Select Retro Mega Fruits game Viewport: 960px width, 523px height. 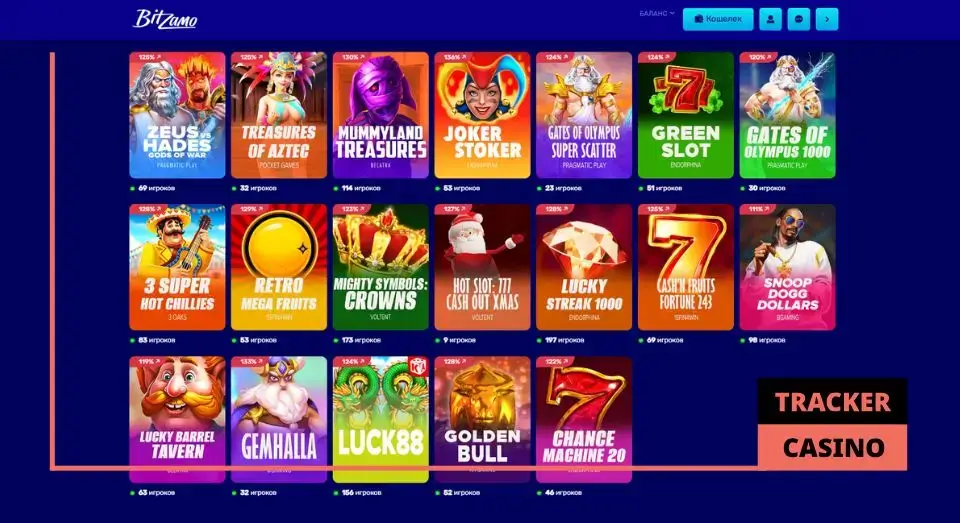[x=279, y=267]
